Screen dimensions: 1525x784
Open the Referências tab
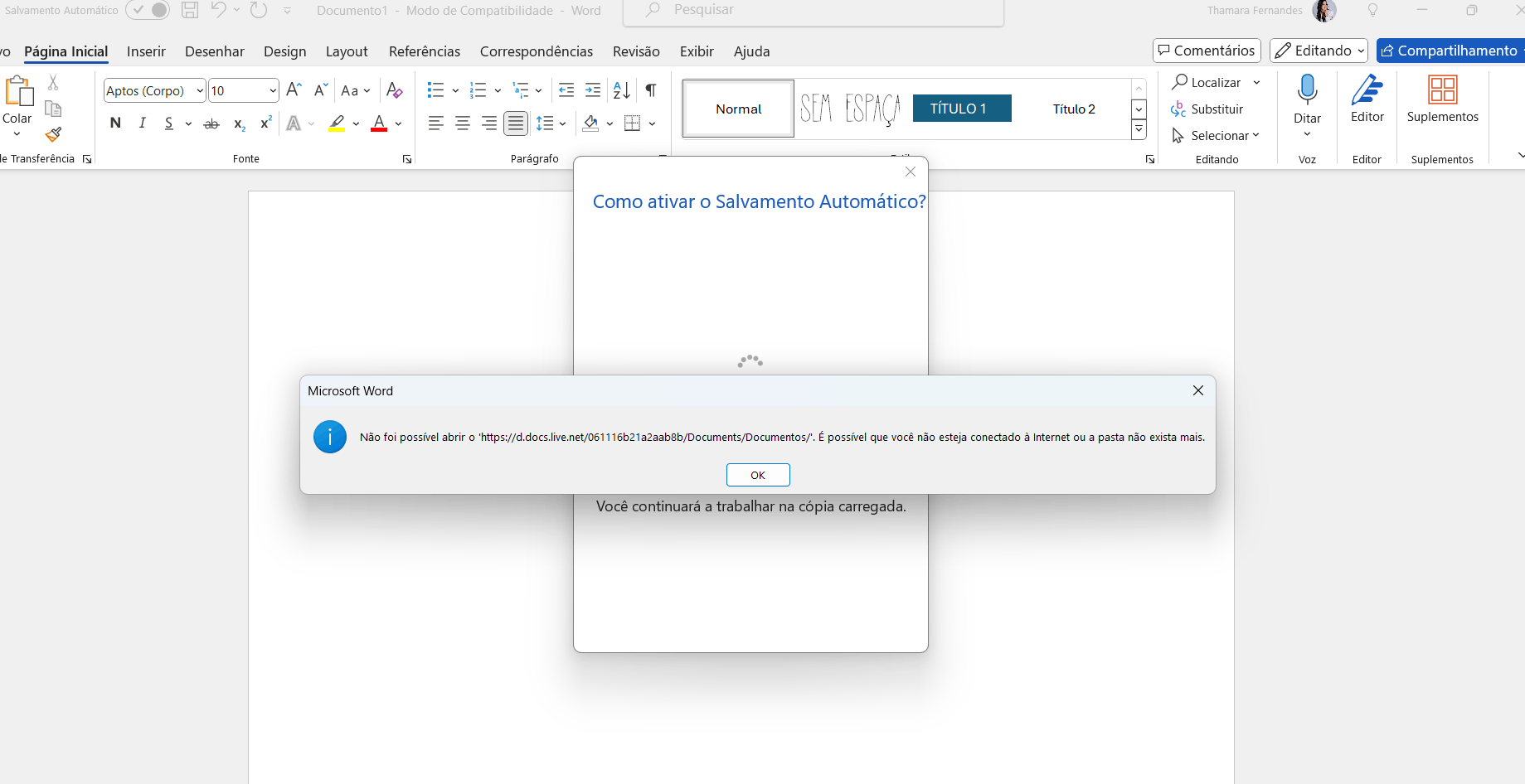tap(425, 51)
